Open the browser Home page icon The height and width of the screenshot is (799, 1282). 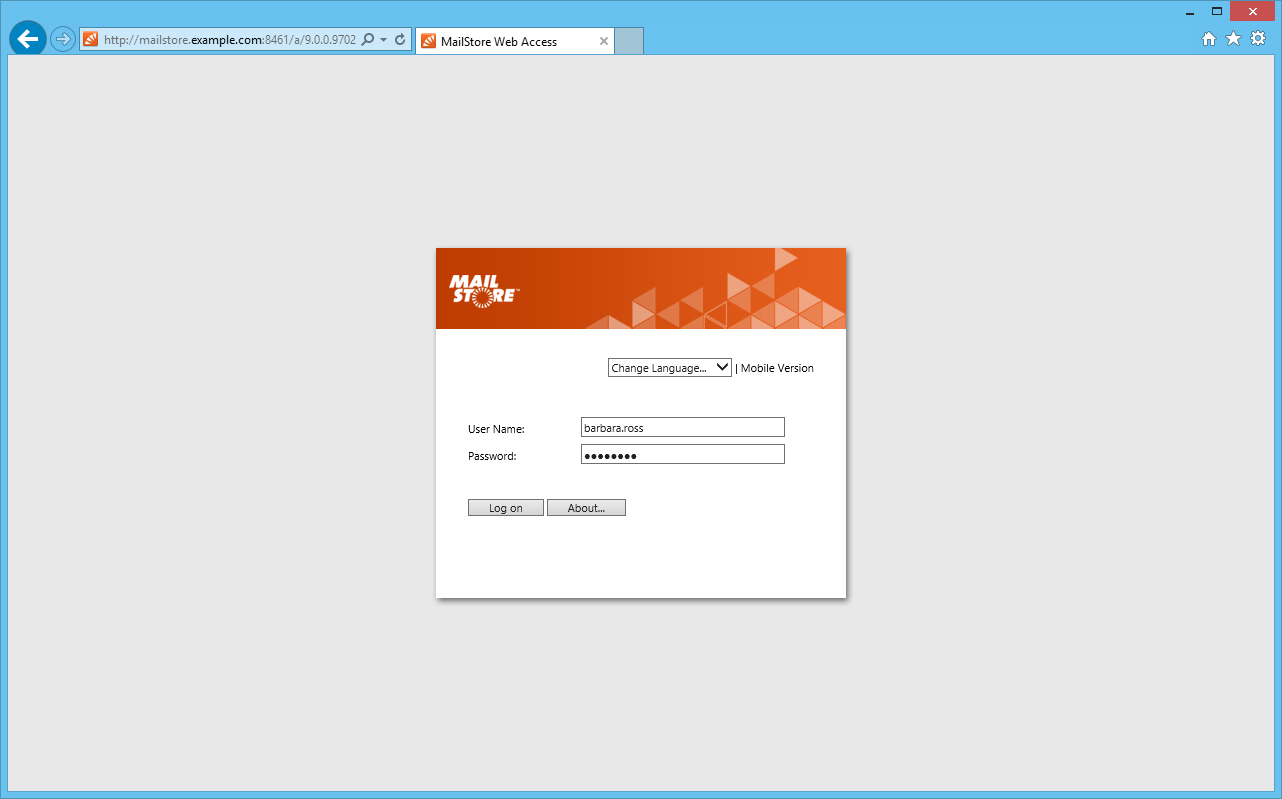[x=1208, y=39]
